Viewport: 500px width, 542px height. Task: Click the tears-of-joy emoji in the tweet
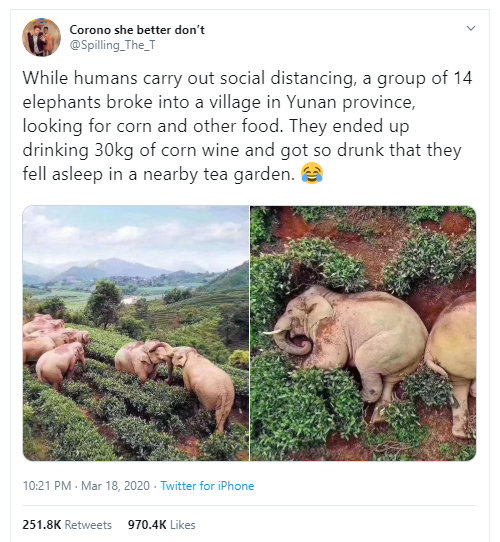click(312, 173)
